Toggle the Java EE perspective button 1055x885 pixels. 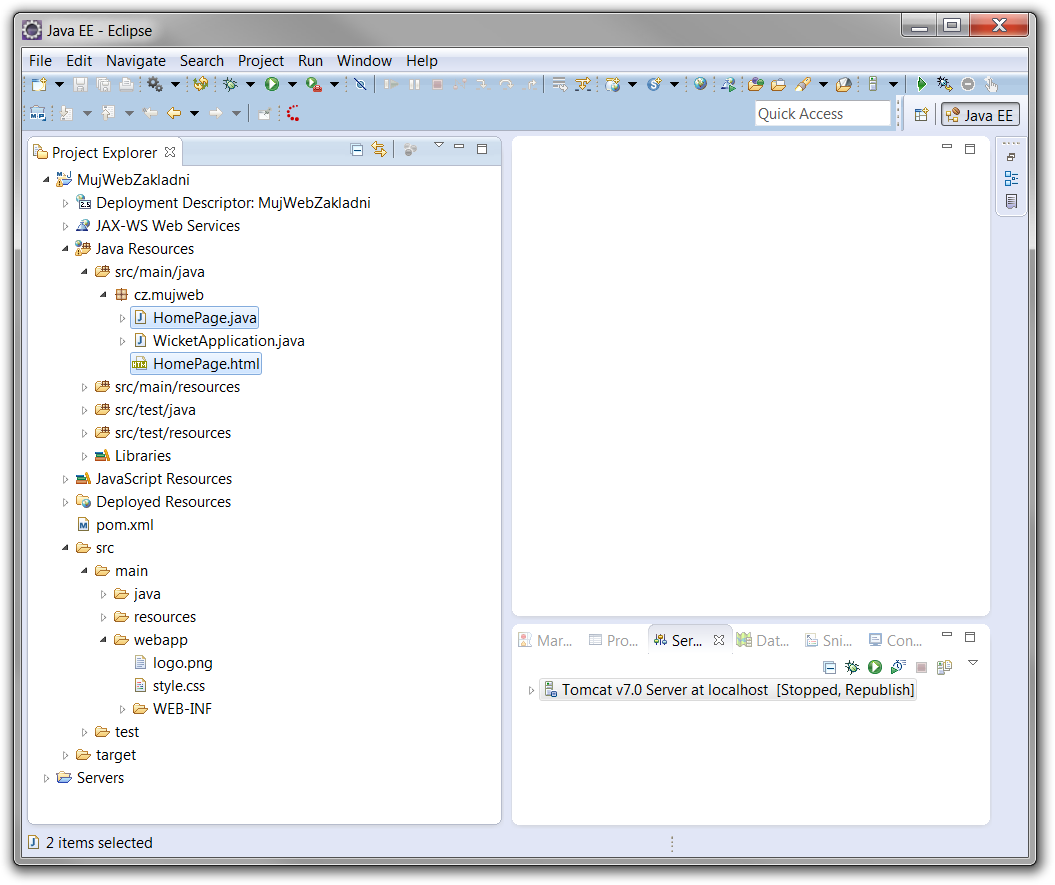point(979,115)
